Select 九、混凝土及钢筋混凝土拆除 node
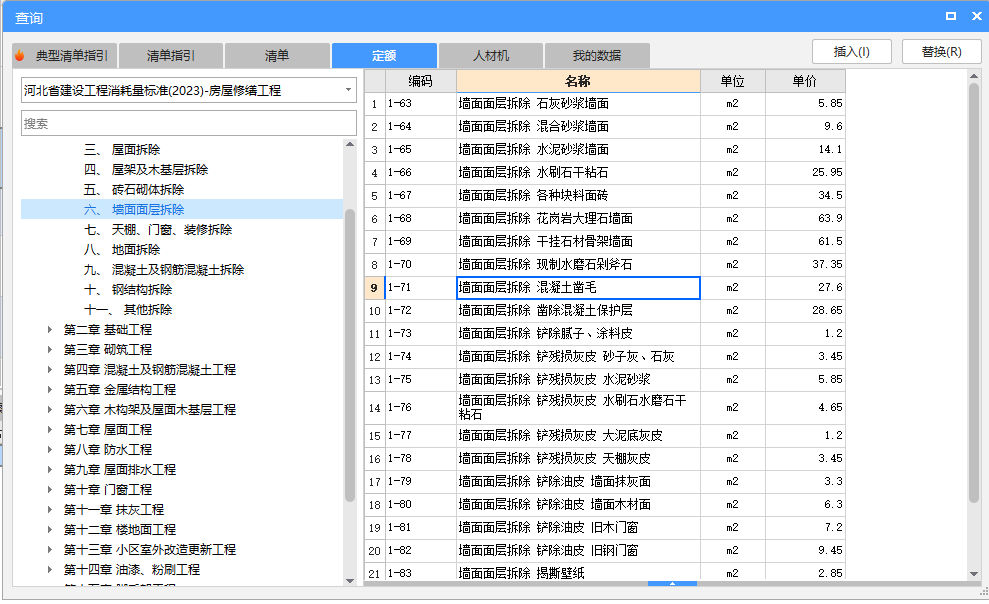The width and height of the screenshot is (989, 604). (x=164, y=270)
